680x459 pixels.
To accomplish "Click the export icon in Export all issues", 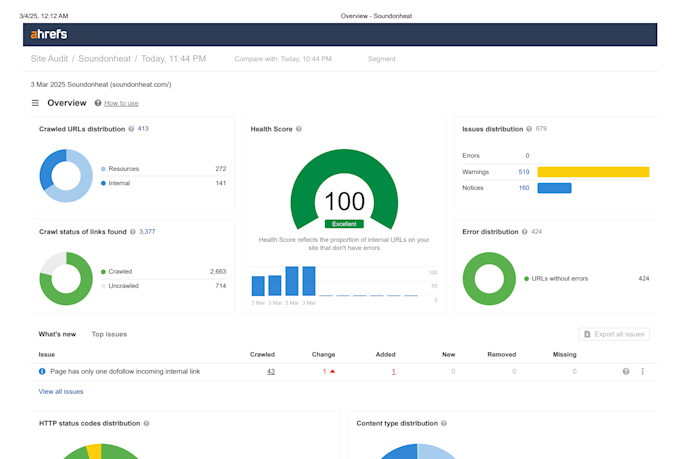I will 587,334.
